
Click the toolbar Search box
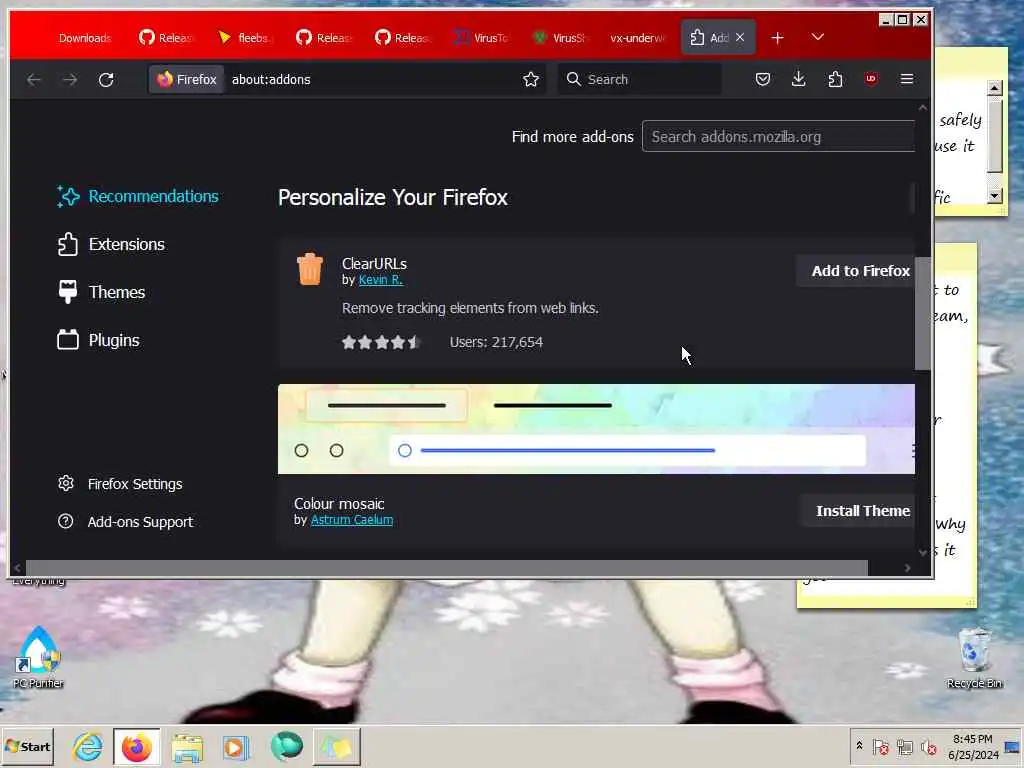tap(640, 80)
